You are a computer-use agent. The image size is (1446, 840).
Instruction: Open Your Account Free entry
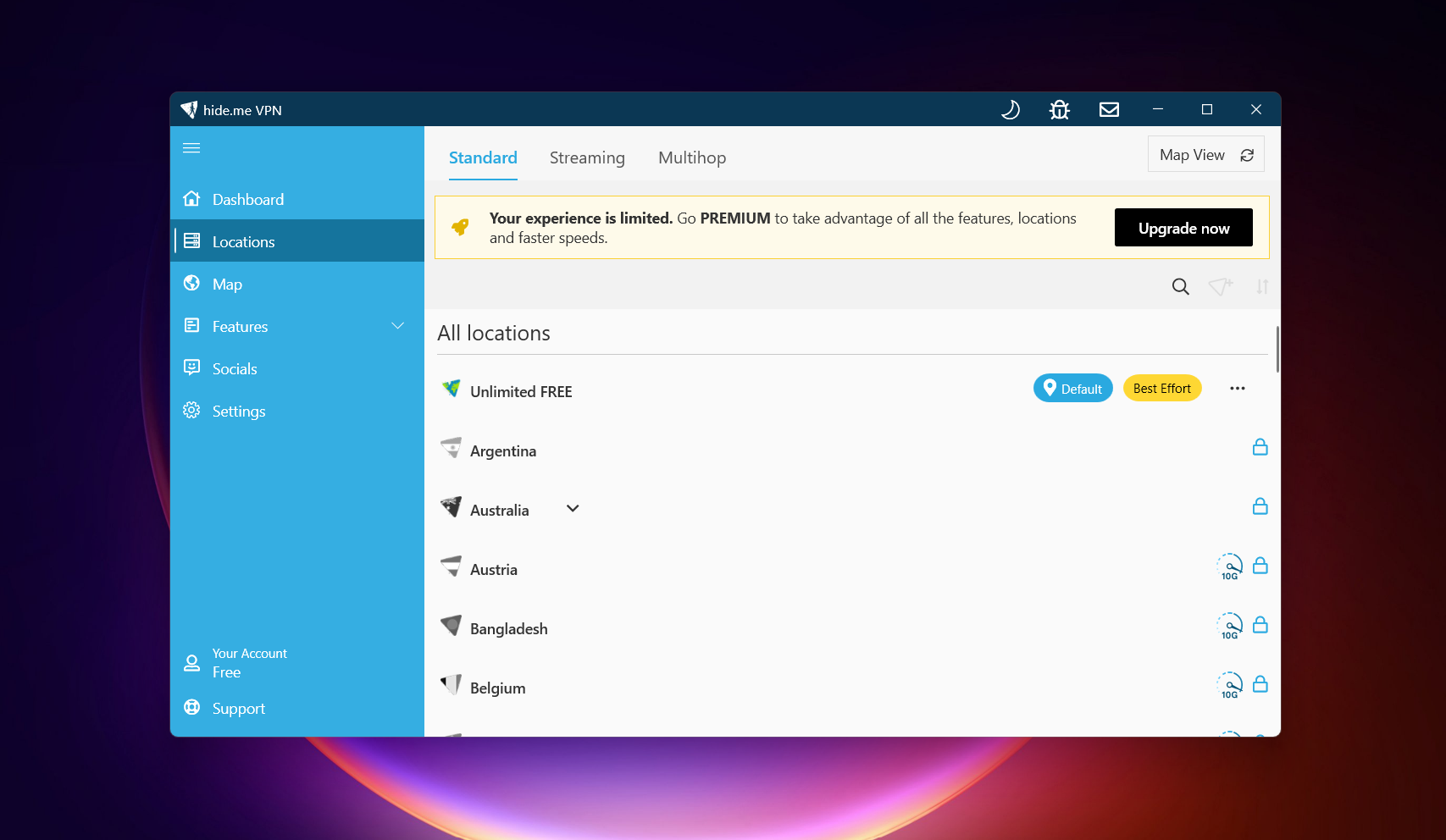[x=297, y=662]
